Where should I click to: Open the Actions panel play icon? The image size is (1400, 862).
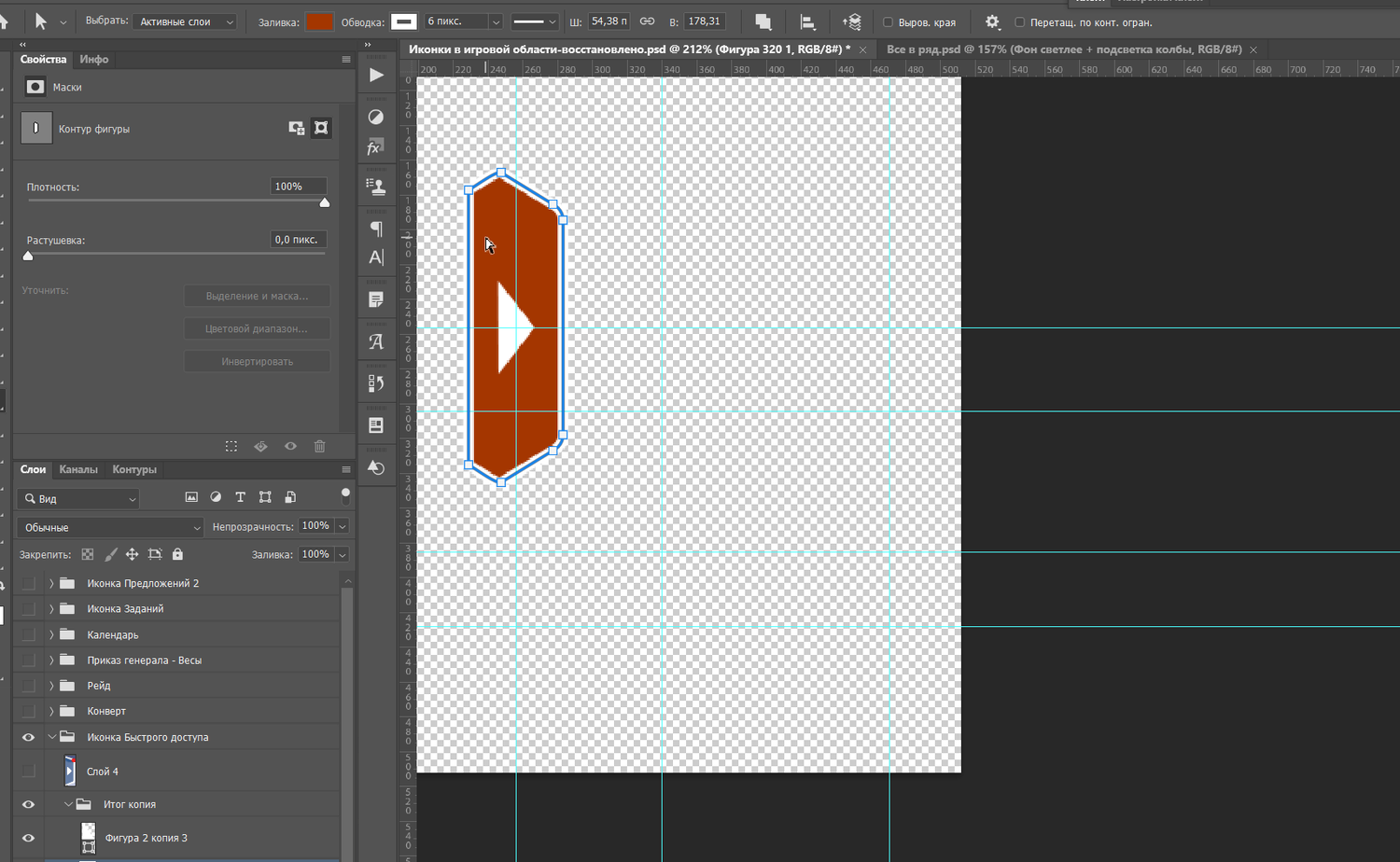pos(376,76)
